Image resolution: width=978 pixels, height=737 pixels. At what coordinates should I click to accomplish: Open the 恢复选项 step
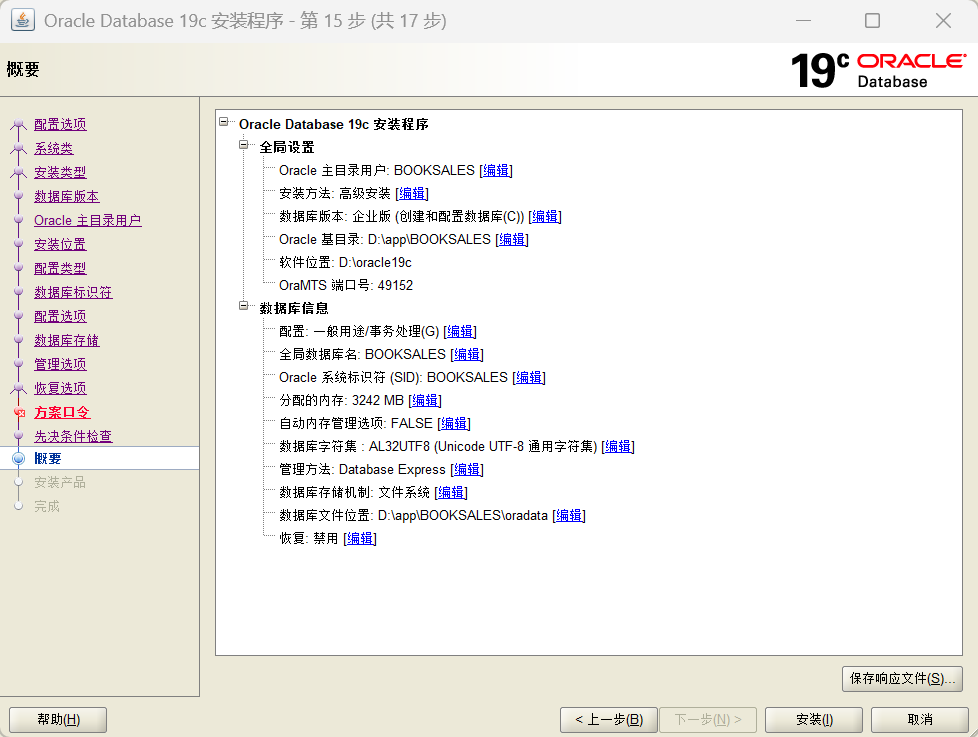point(60,388)
